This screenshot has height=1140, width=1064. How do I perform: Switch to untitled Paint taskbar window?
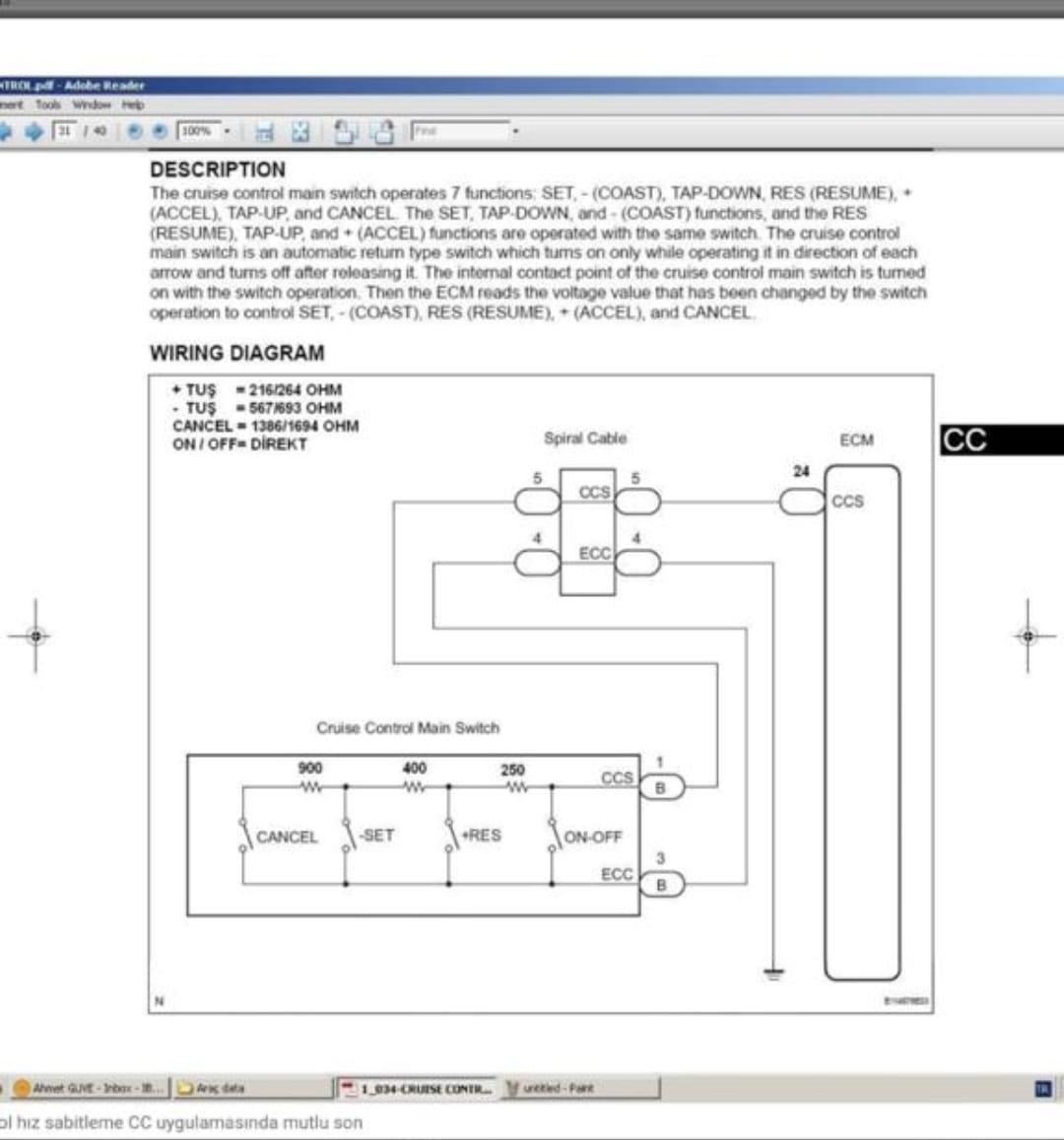(550, 1088)
